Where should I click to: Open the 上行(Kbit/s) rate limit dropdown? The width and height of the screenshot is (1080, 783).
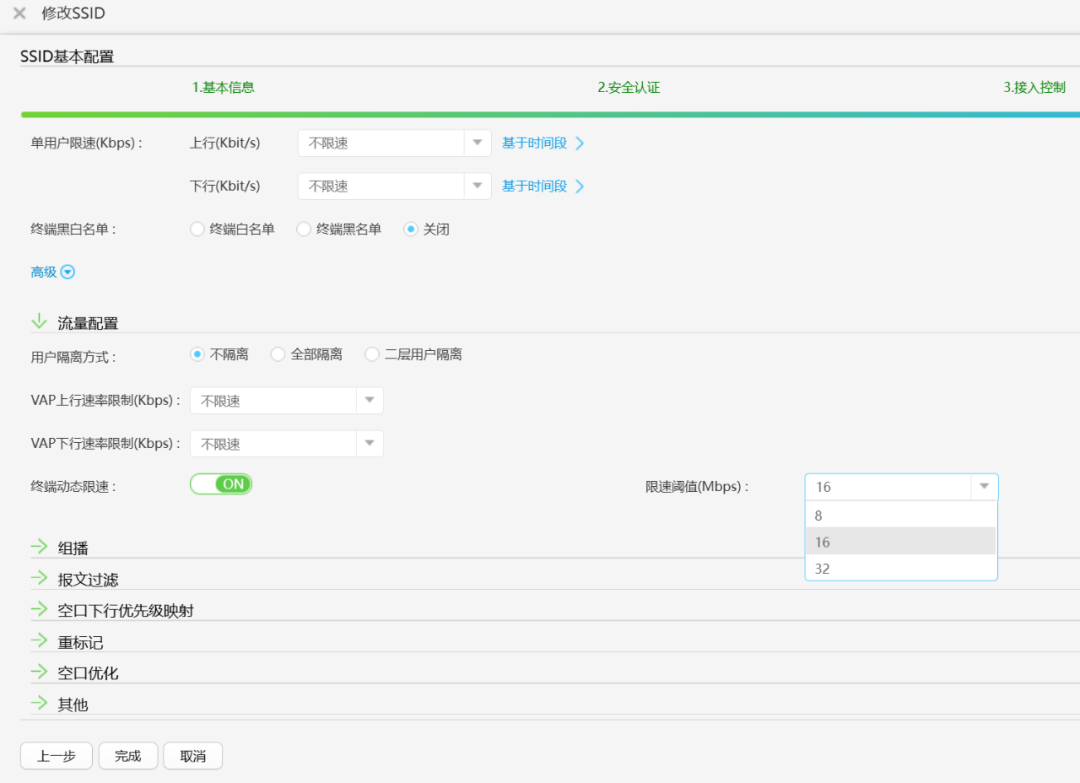(x=477, y=143)
